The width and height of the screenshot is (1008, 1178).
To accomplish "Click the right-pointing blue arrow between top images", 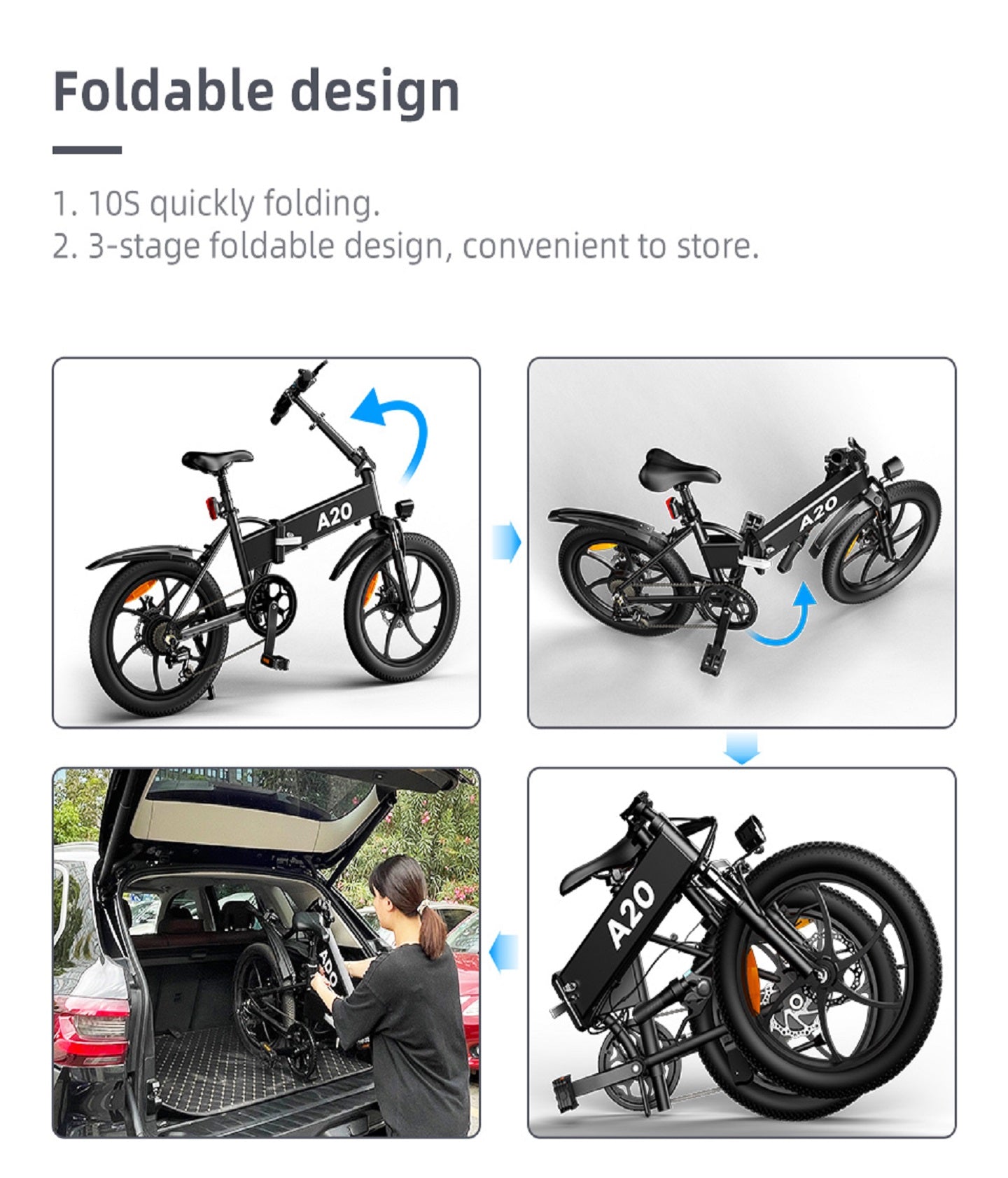I will point(506,542).
